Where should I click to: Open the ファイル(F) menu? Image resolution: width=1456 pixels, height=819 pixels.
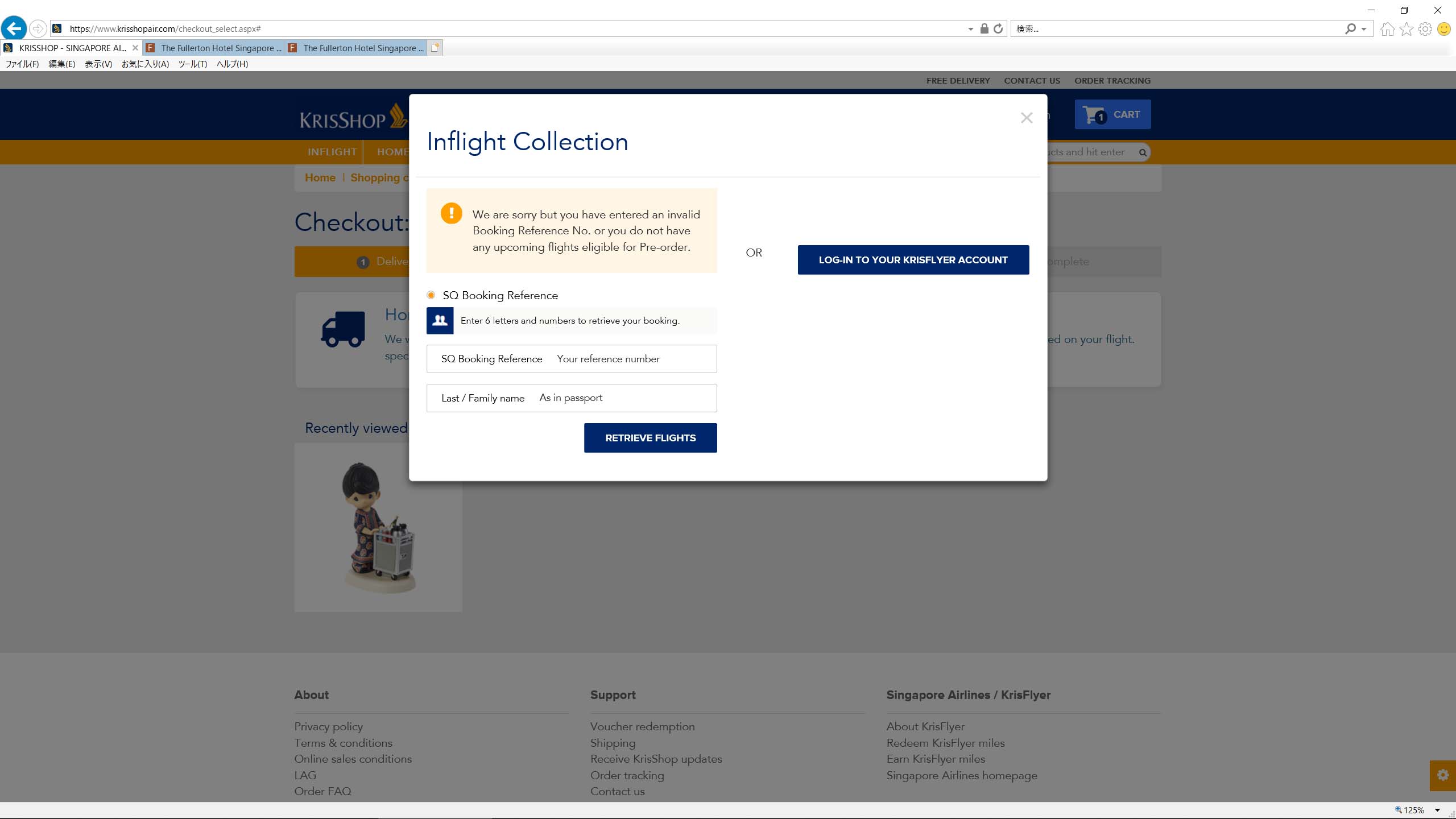click(x=22, y=64)
